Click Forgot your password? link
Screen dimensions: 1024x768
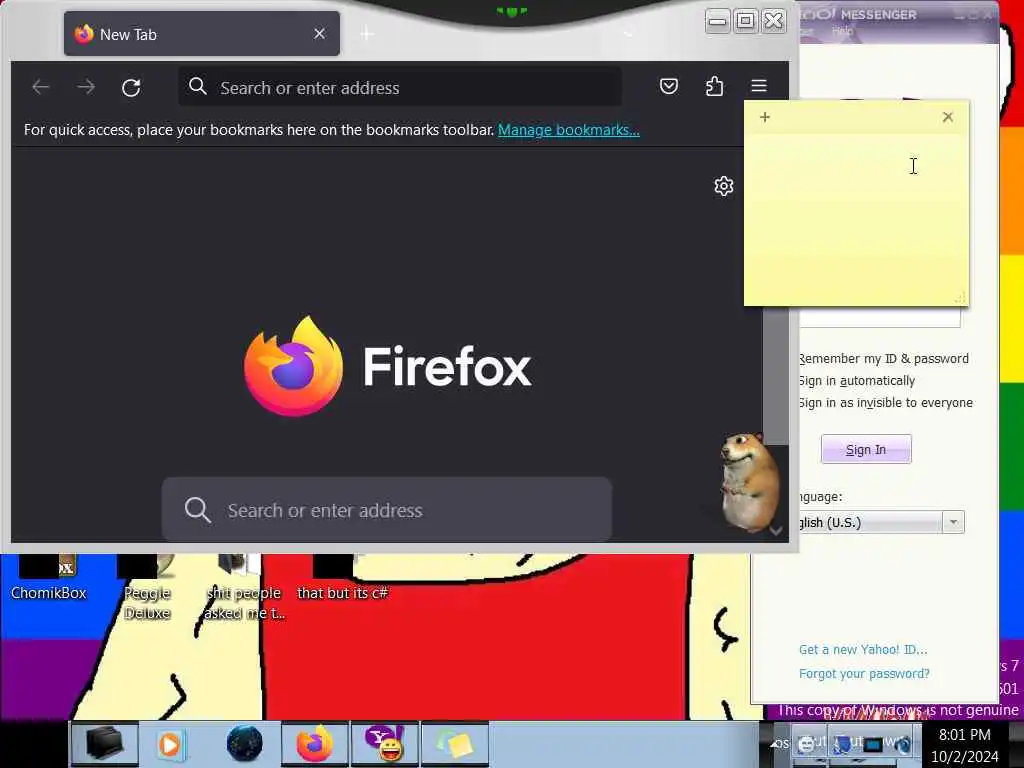pyautogui.click(x=864, y=674)
